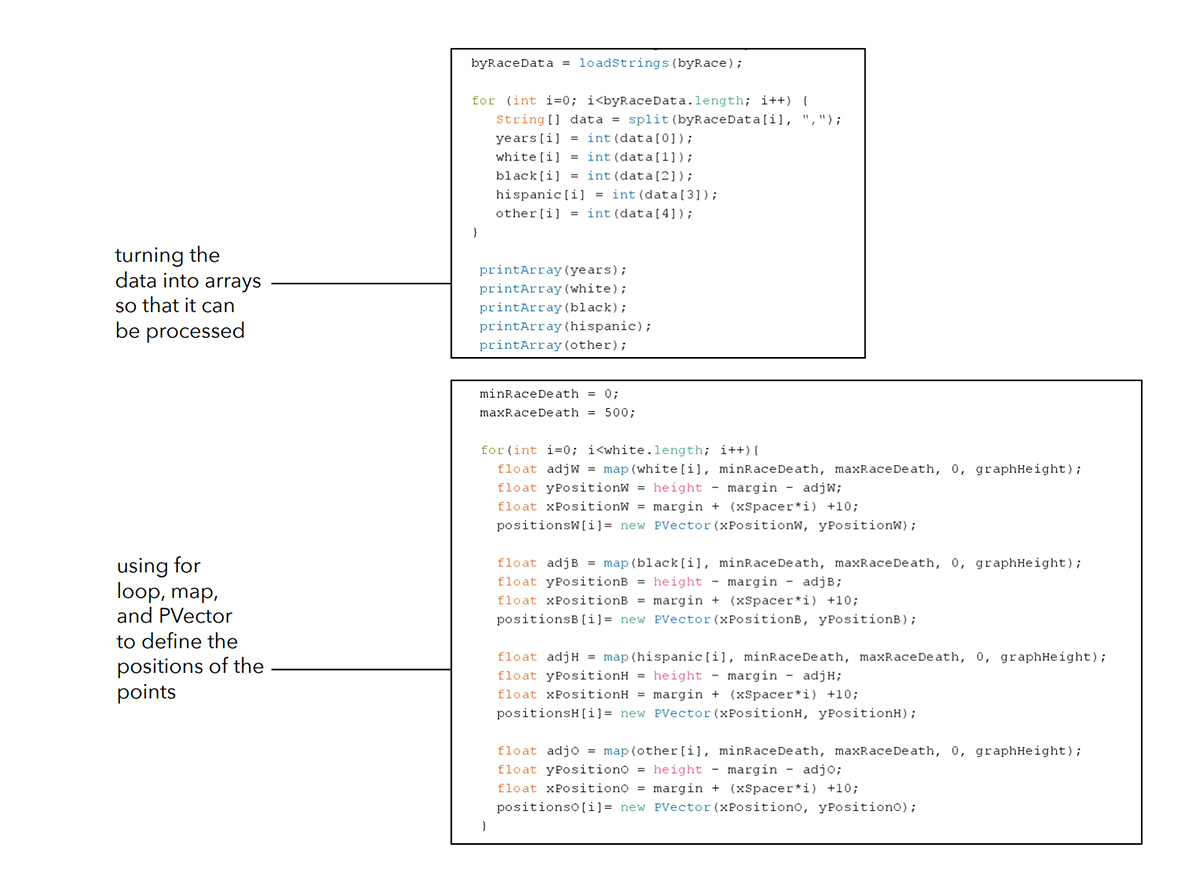1195x892 pixels.
Task: Click the float adjW map line
Action: (x=789, y=469)
